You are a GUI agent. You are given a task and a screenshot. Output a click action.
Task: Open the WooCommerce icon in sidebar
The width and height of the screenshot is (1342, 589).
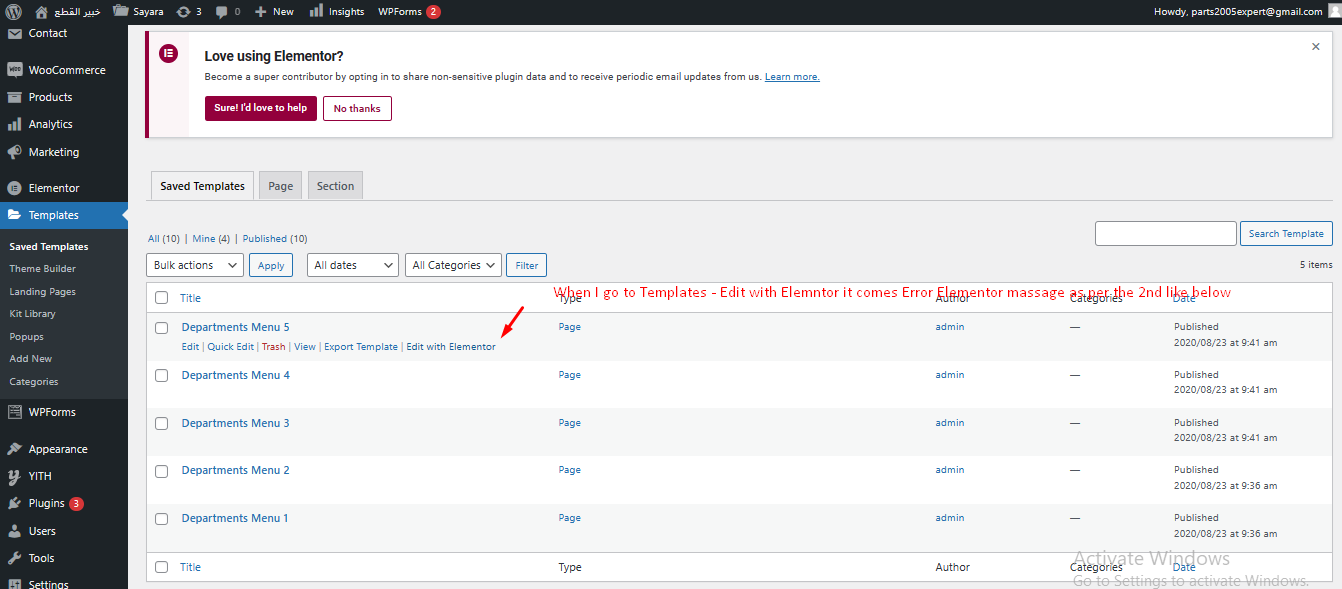[x=14, y=70]
